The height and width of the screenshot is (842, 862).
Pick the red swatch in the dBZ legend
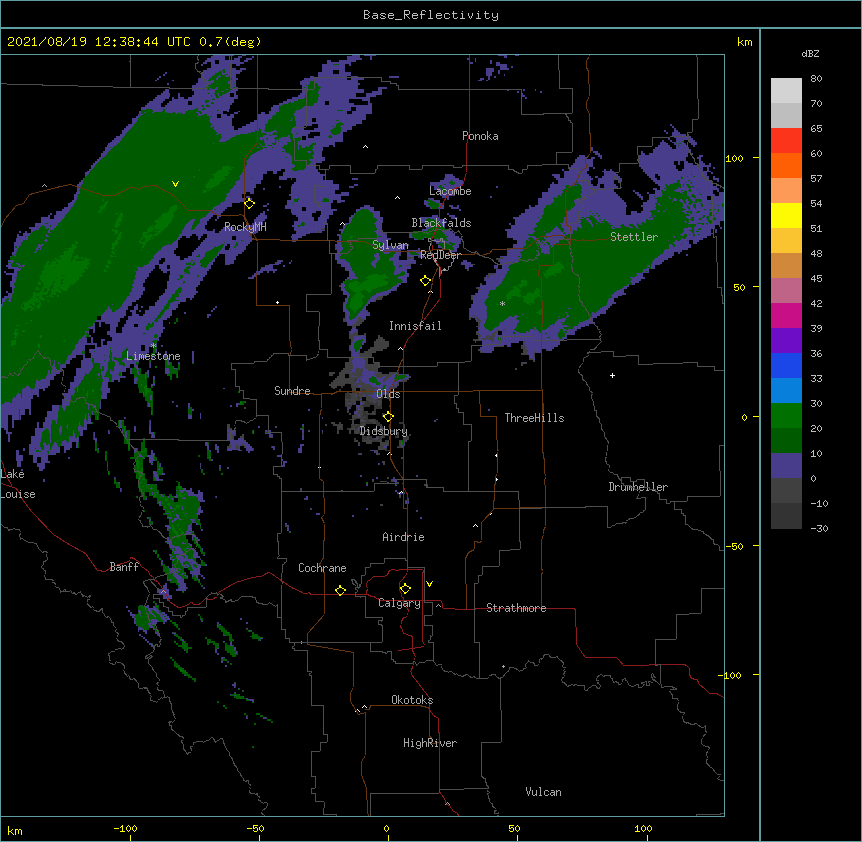(786, 140)
